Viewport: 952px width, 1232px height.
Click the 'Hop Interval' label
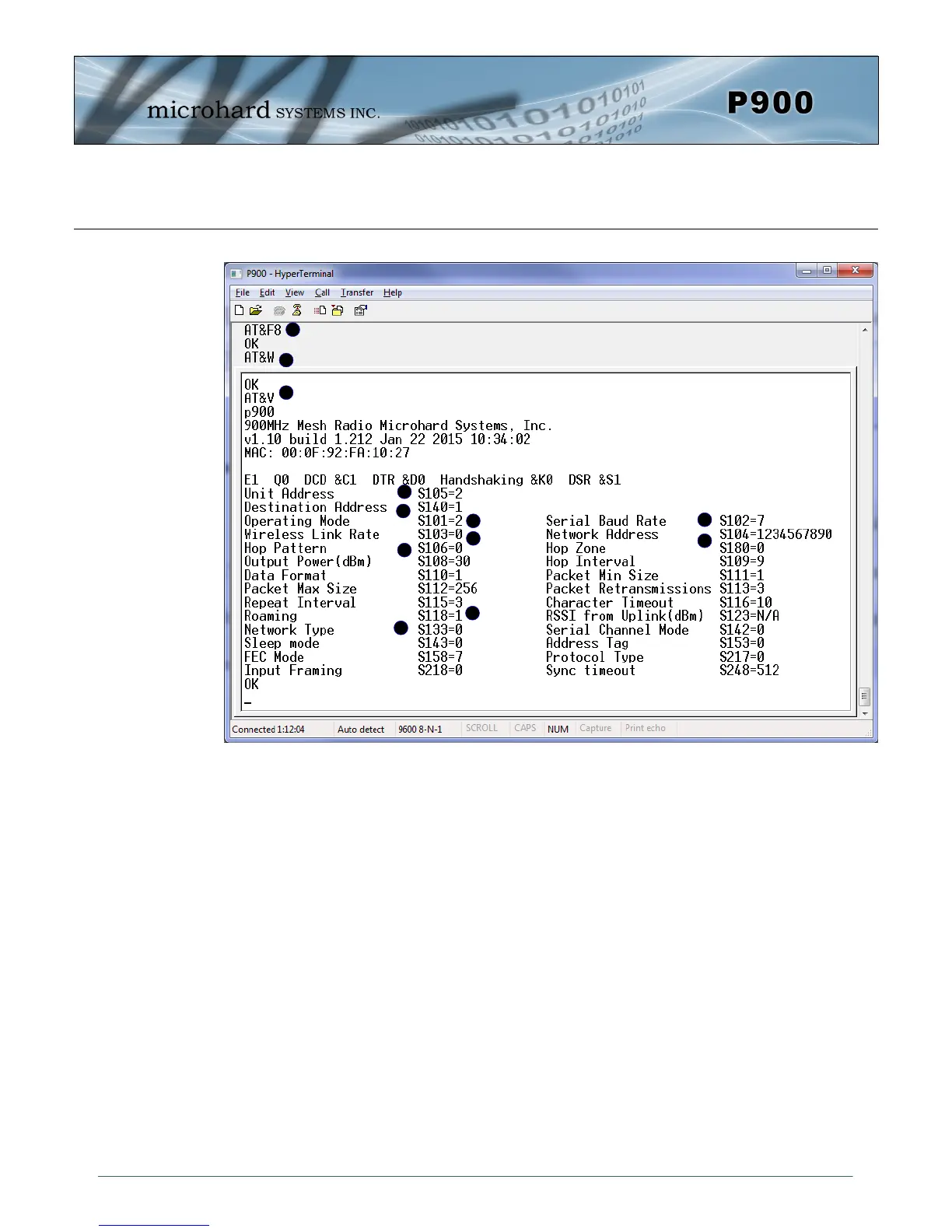coord(590,562)
